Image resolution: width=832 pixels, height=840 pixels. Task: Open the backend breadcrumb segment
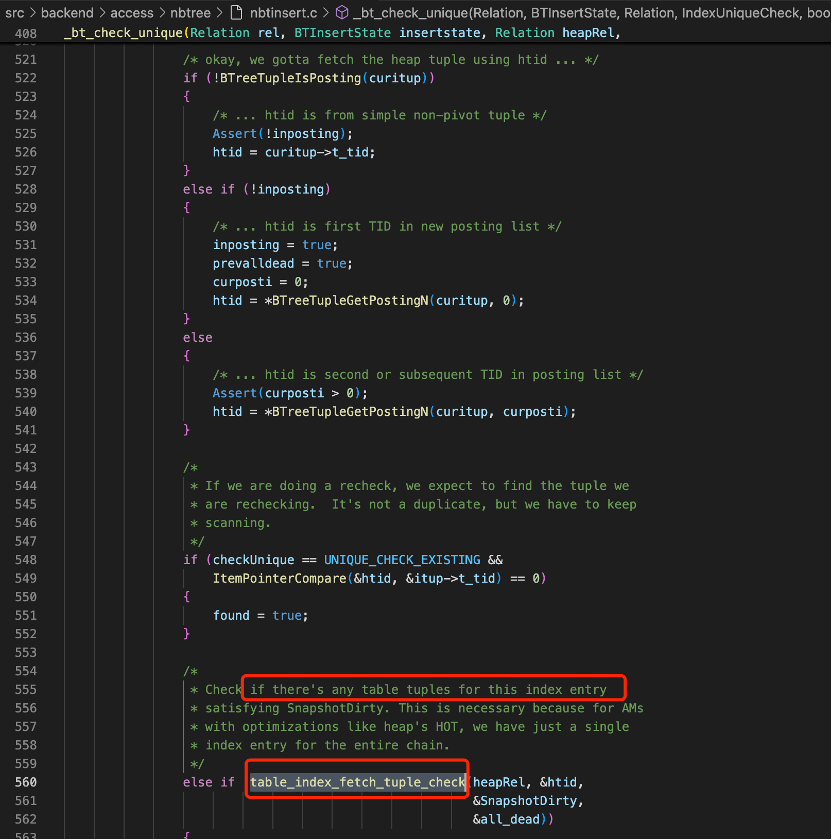pyautogui.click(x=67, y=12)
